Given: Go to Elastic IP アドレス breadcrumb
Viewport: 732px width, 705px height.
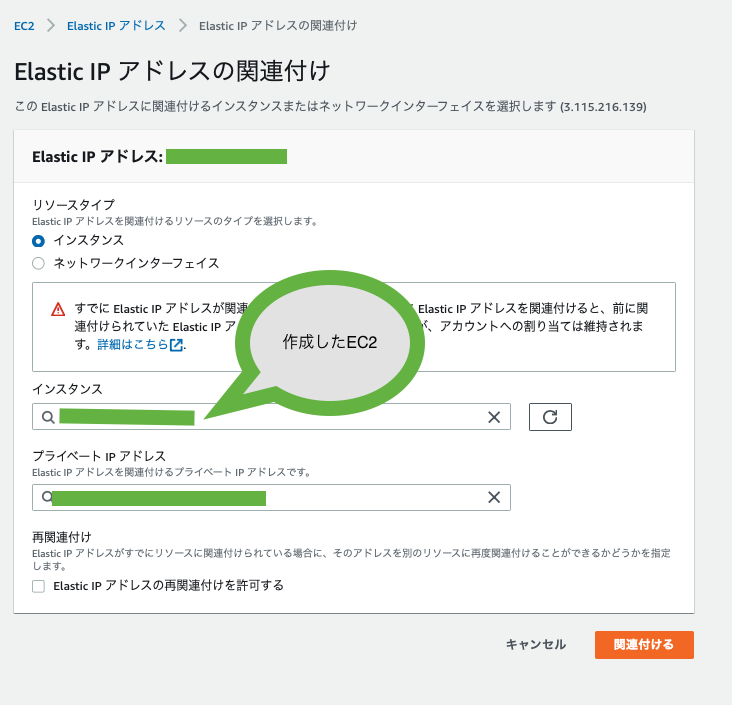Looking at the screenshot, I should [x=116, y=26].
